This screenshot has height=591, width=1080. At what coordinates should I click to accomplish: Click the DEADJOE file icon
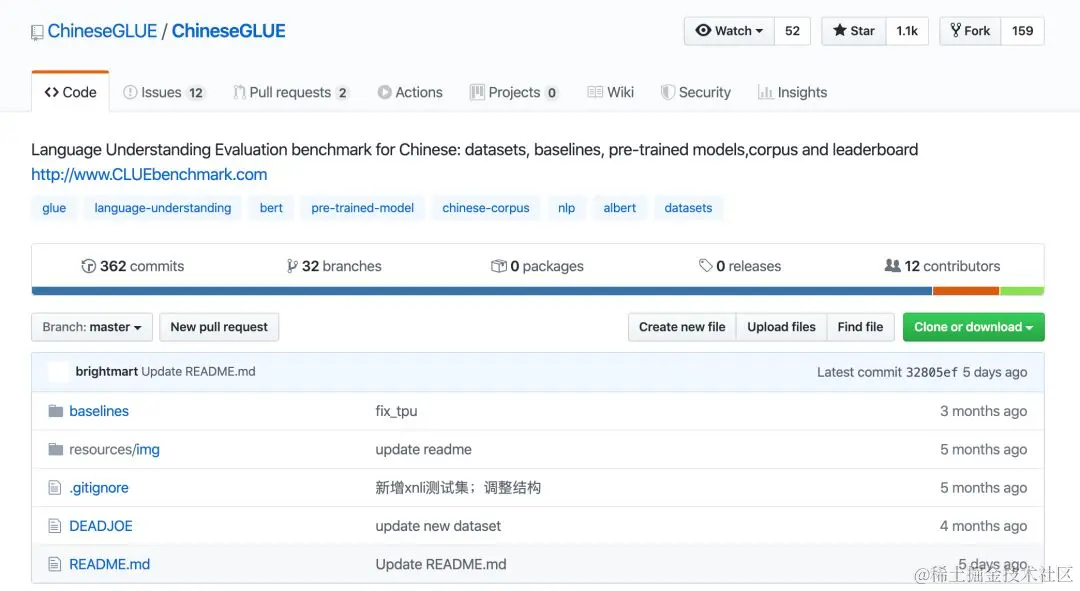click(54, 526)
